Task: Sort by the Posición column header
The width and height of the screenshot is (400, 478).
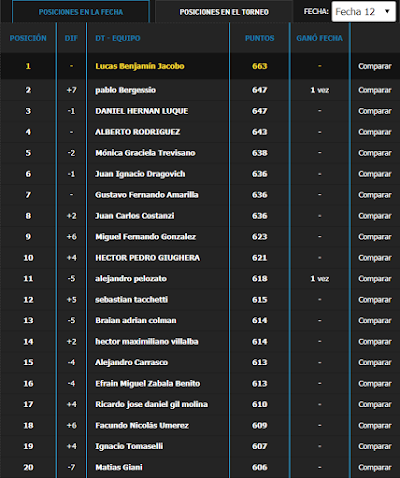Action: (x=28, y=38)
